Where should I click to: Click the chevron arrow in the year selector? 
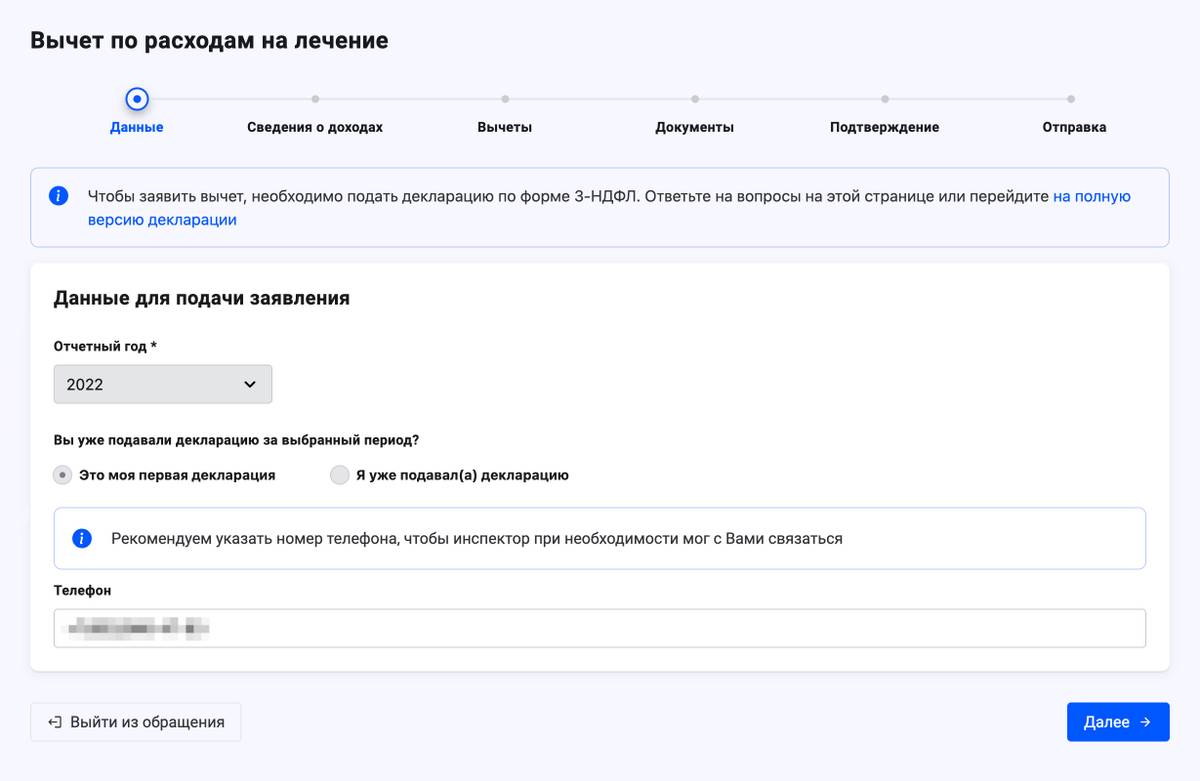tap(250, 384)
